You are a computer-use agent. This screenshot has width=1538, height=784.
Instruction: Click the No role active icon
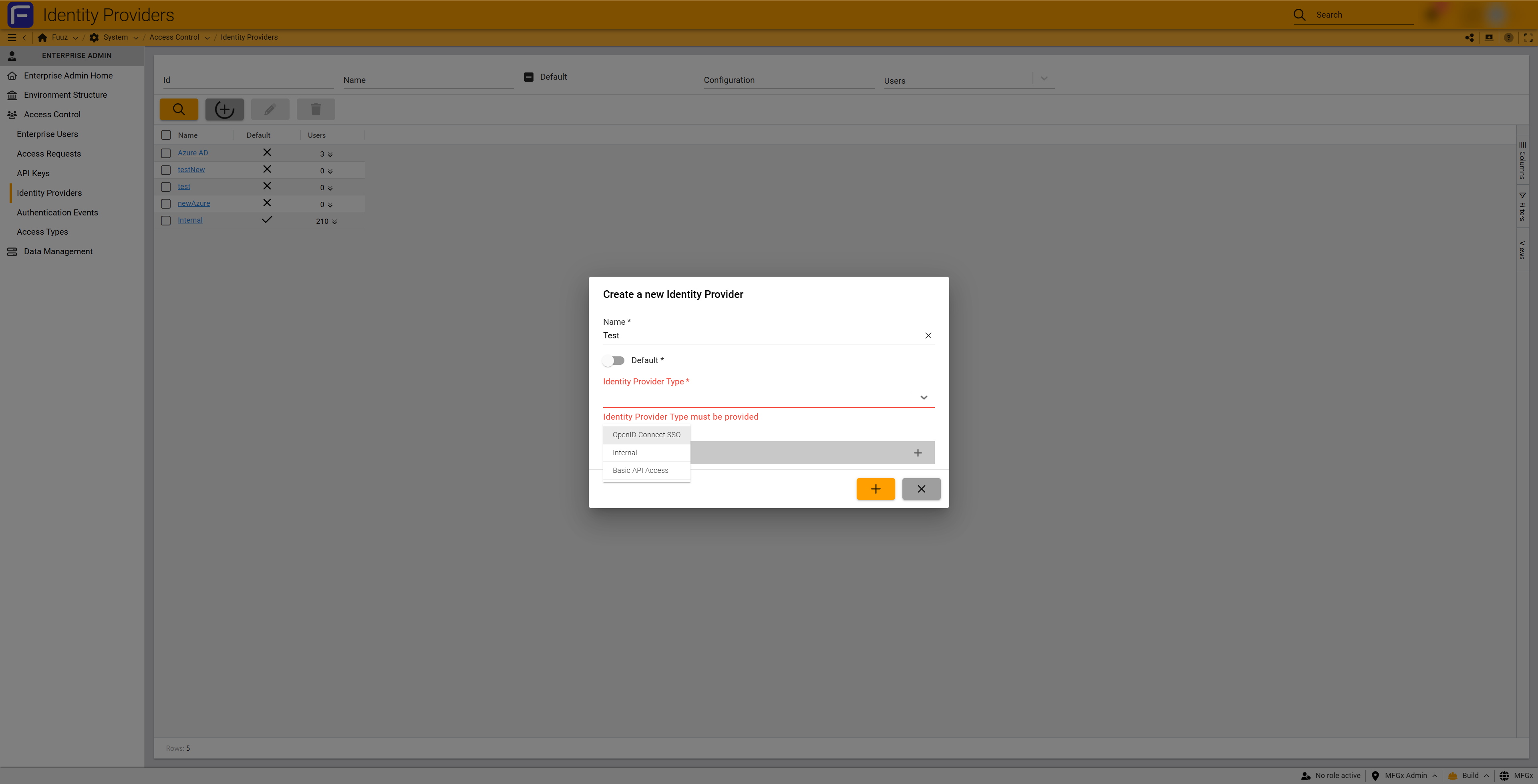click(x=1306, y=776)
